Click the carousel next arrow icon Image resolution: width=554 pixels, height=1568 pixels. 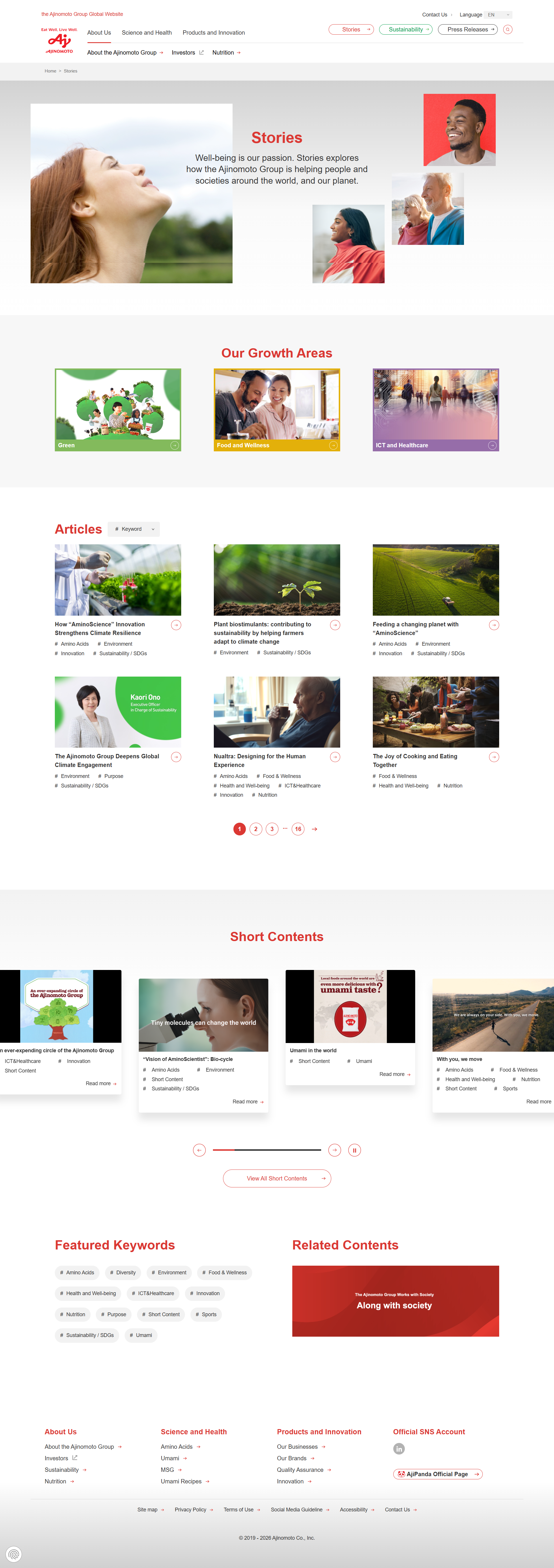[334, 1150]
